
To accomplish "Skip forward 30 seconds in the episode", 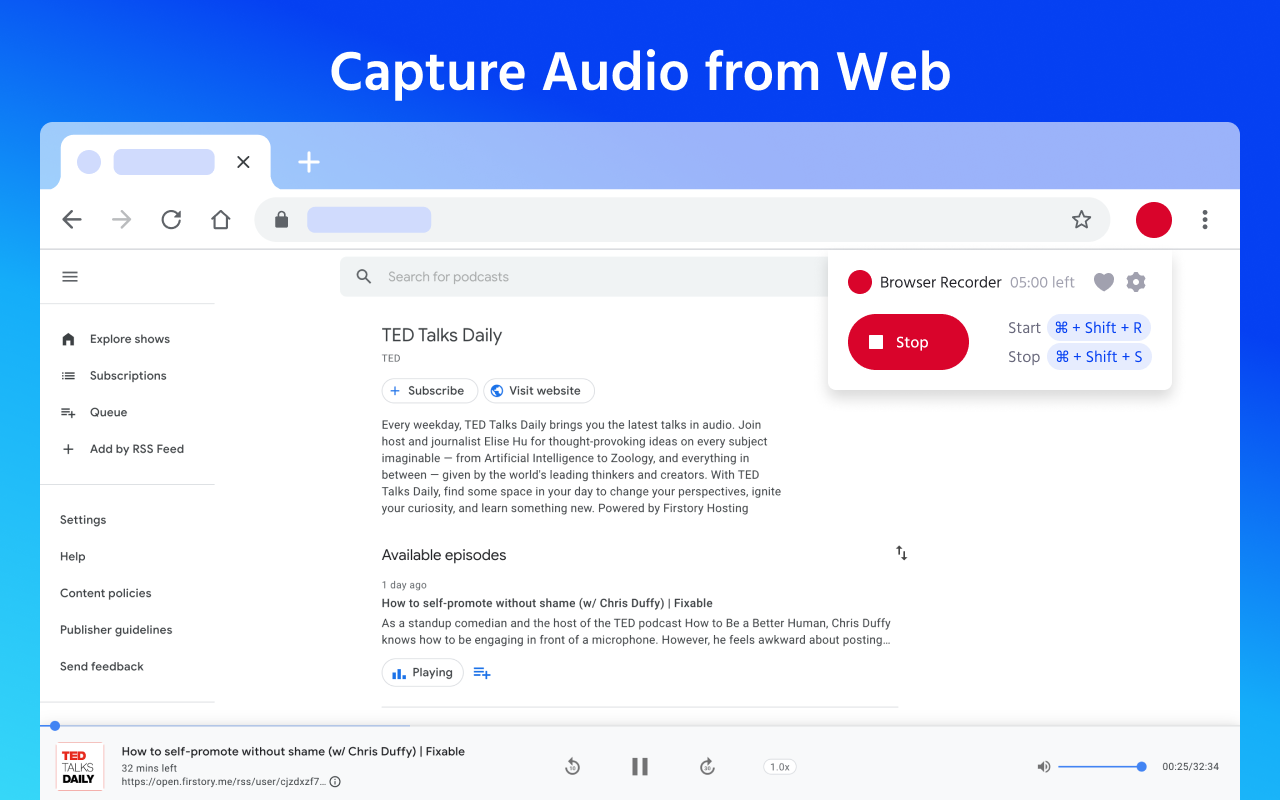I will 707,766.
